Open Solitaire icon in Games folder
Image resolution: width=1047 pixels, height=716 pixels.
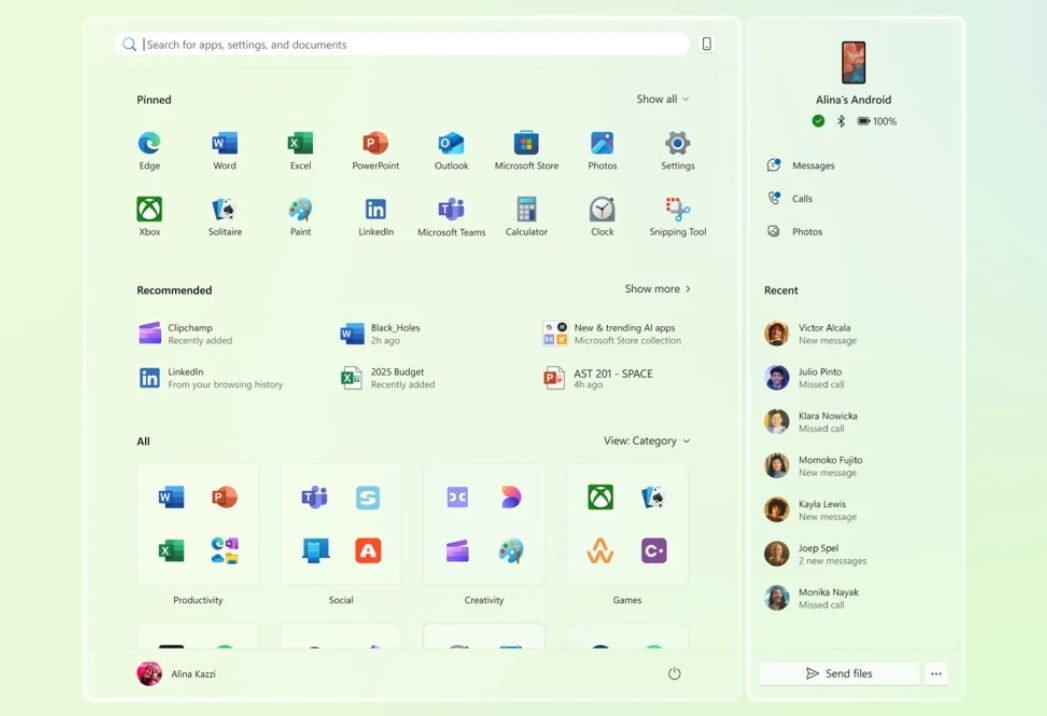tap(654, 497)
